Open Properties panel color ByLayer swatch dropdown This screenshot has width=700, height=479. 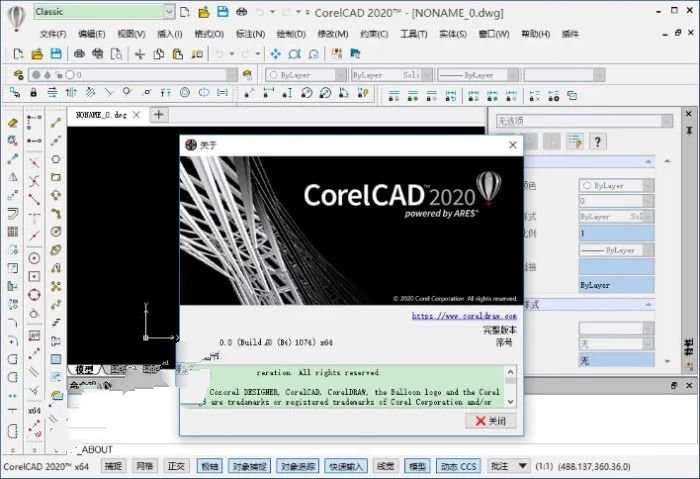coord(648,185)
